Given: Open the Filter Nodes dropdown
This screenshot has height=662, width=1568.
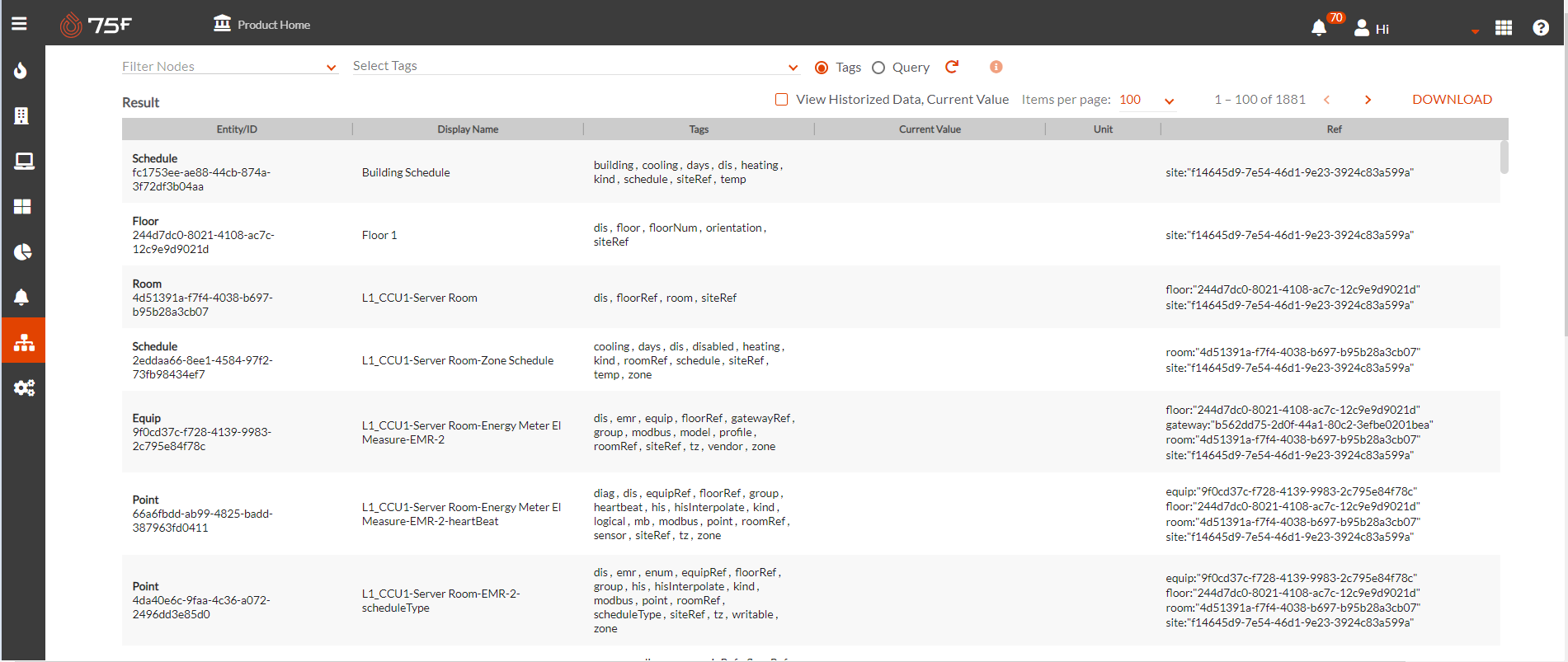Looking at the screenshot, I should pos(229,67).
